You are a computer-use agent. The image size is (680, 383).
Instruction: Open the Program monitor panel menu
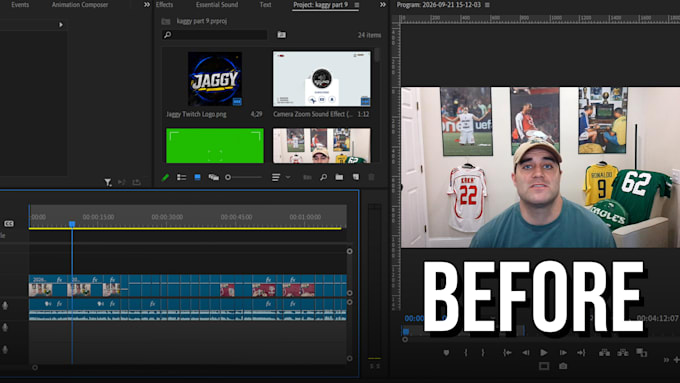487,5
